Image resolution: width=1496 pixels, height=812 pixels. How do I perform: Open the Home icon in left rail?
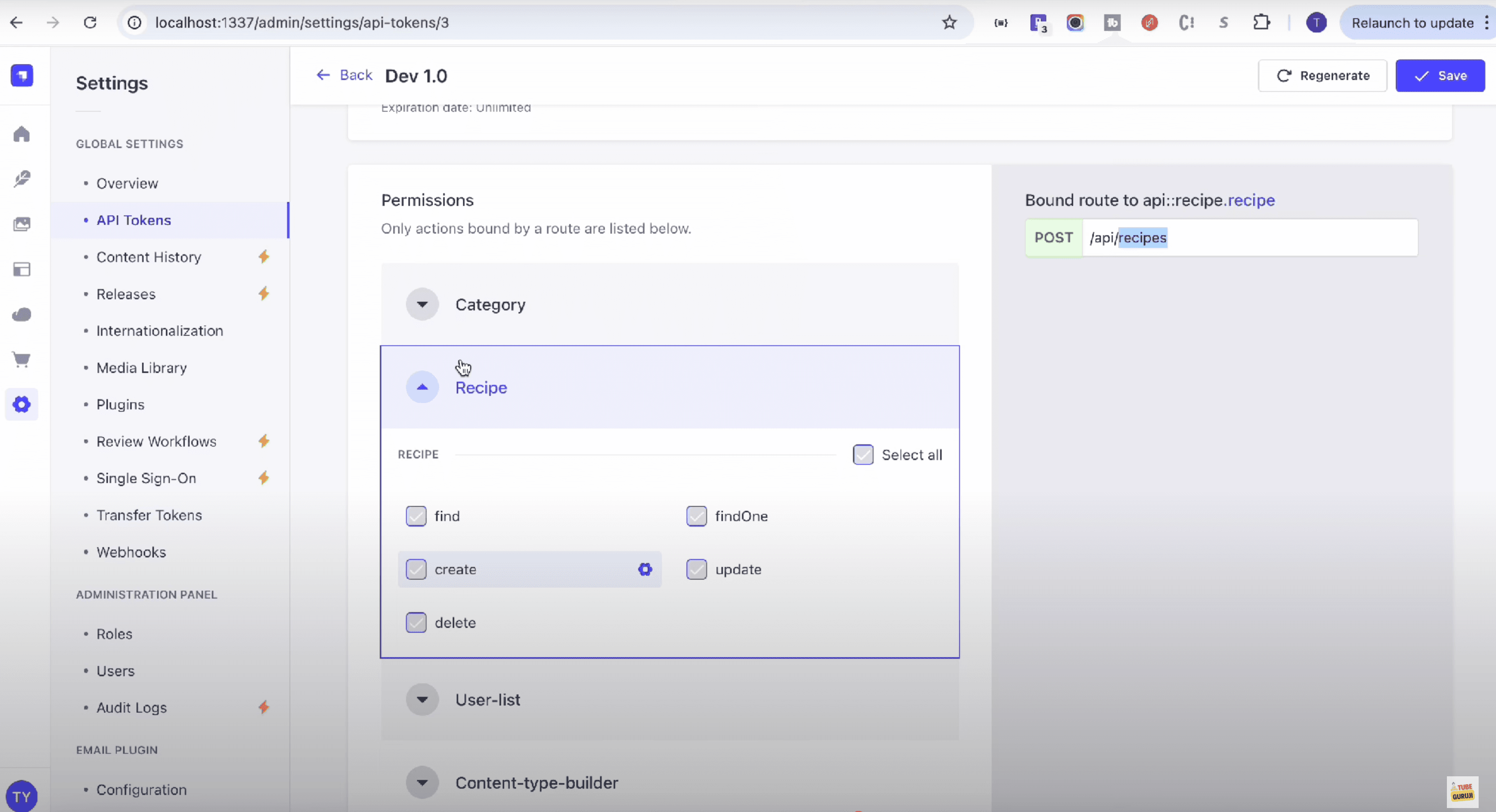[21, 134]
